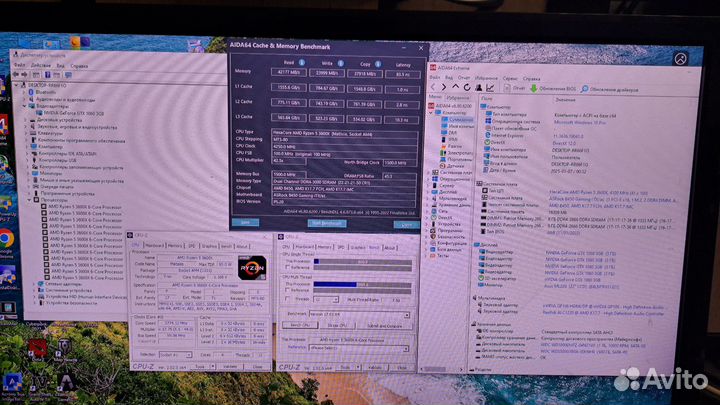
Task: Click the Read info icon in benchmark
Action: pos(302,62)
